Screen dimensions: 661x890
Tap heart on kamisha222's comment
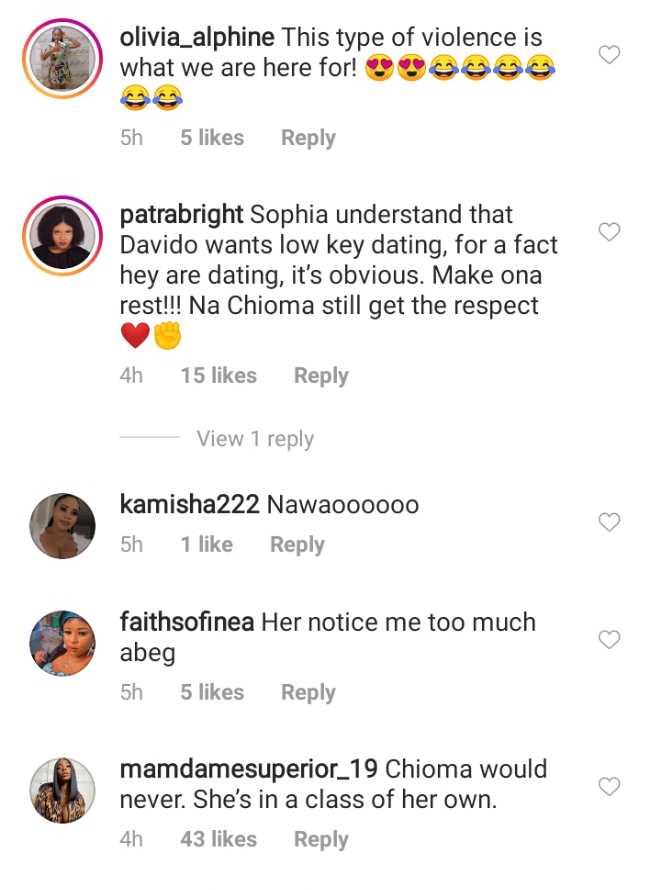click(609, 521)
